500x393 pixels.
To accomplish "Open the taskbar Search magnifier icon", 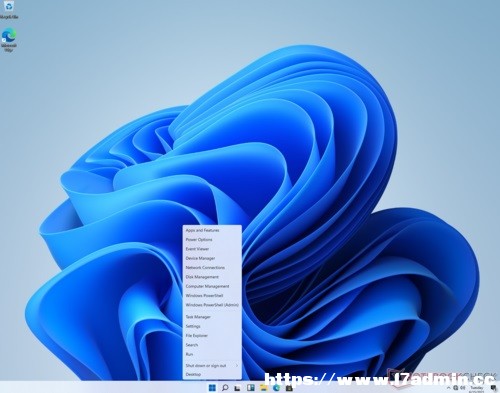I will (x=225, y=388).
